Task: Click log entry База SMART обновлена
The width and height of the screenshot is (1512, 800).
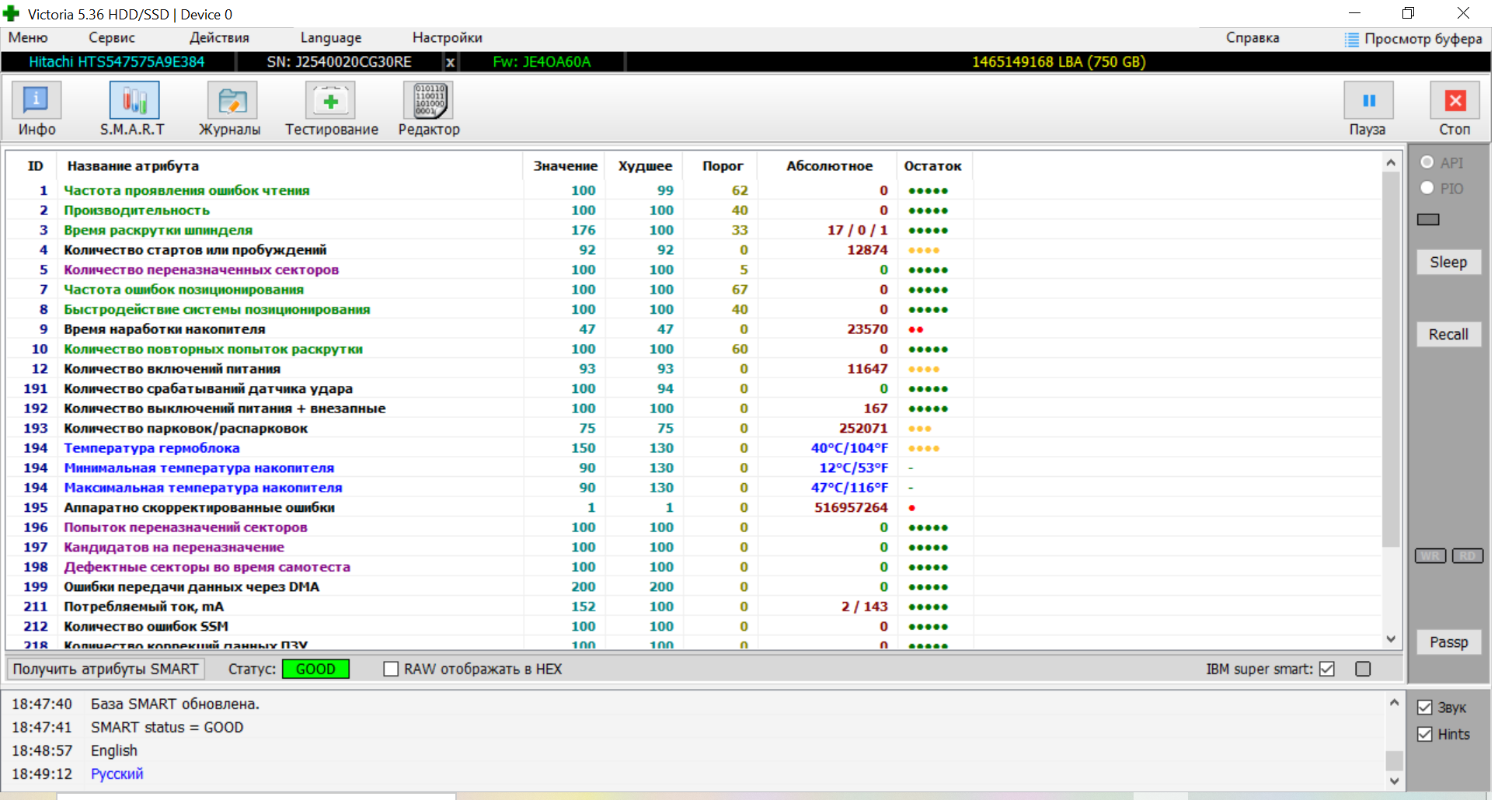Action: click(x=175, y=704)
